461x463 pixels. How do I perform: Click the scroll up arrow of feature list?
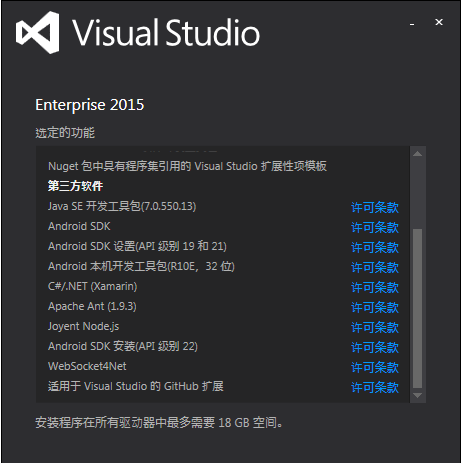pyautogui.click(x=417, y=154)
